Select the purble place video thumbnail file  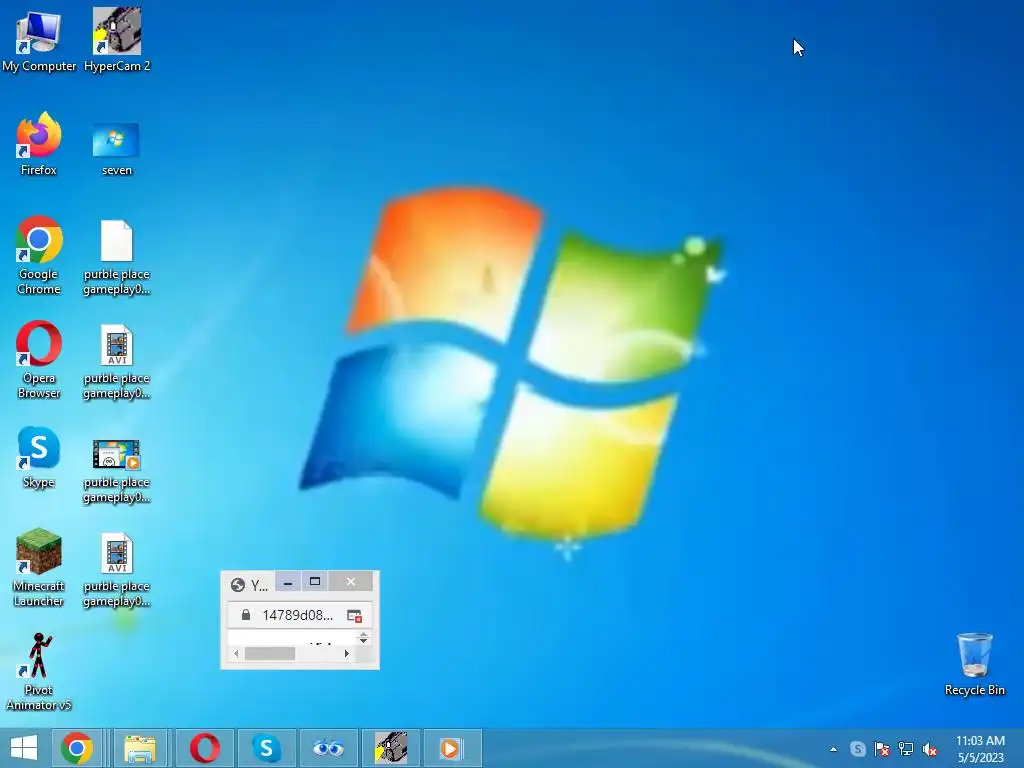[116, 471]
